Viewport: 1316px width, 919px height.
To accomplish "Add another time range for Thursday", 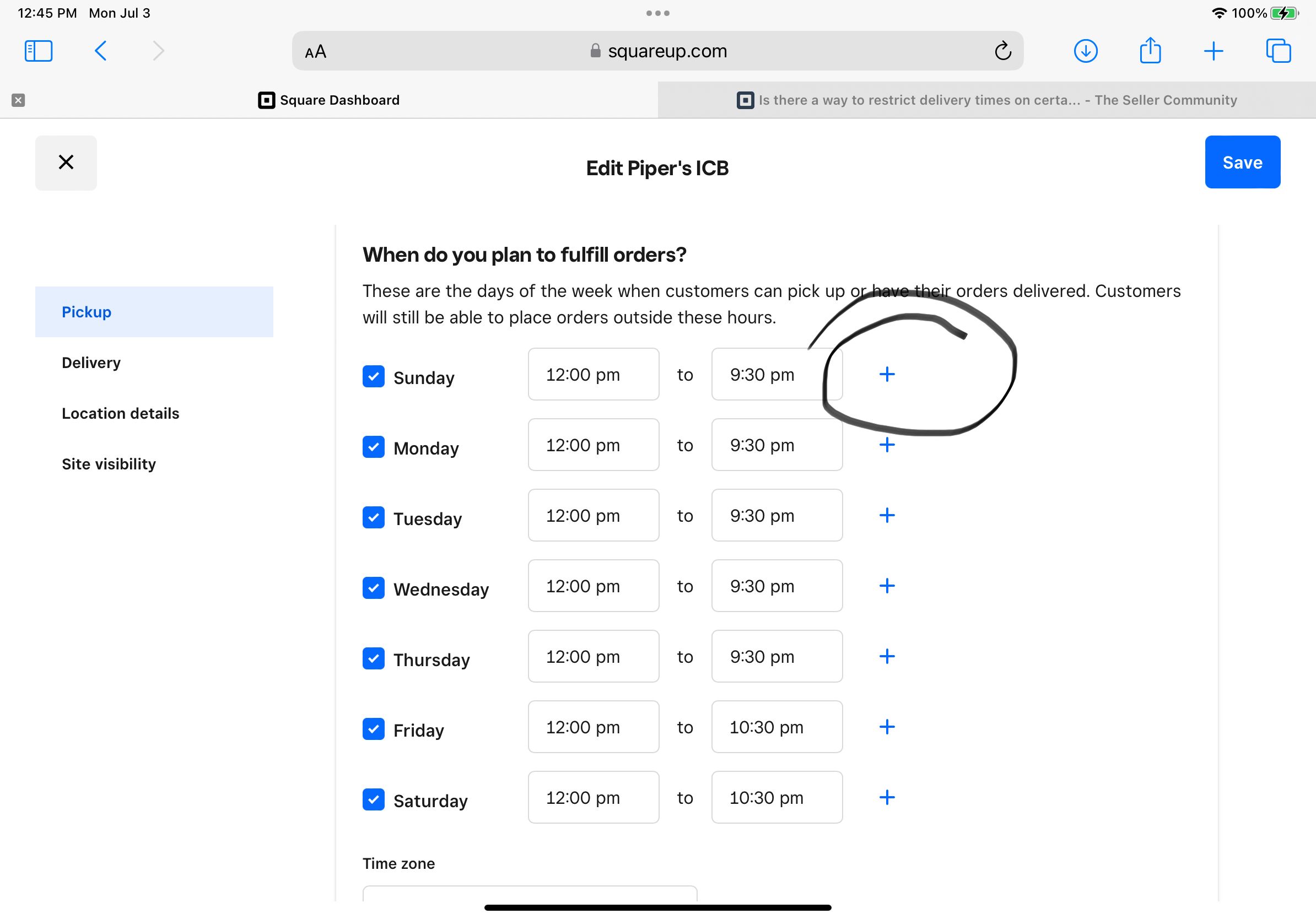I will 887,656.
